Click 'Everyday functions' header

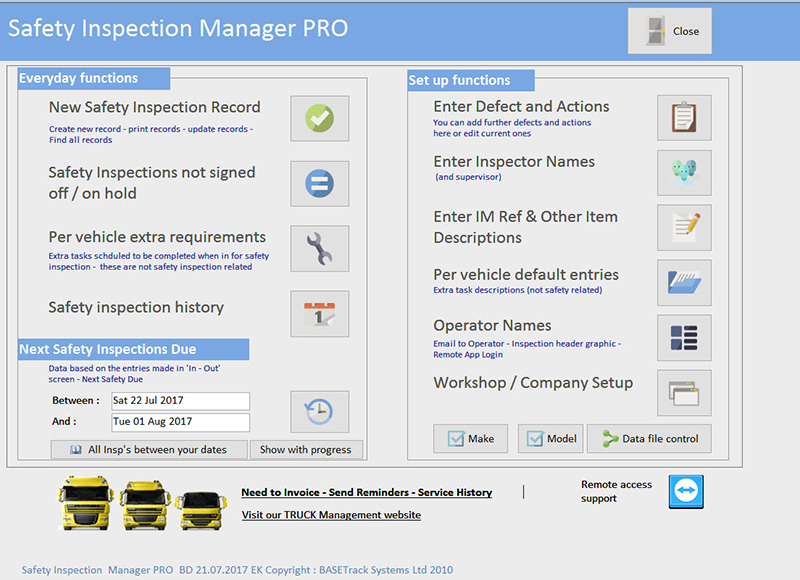click(x=94, y=79)
